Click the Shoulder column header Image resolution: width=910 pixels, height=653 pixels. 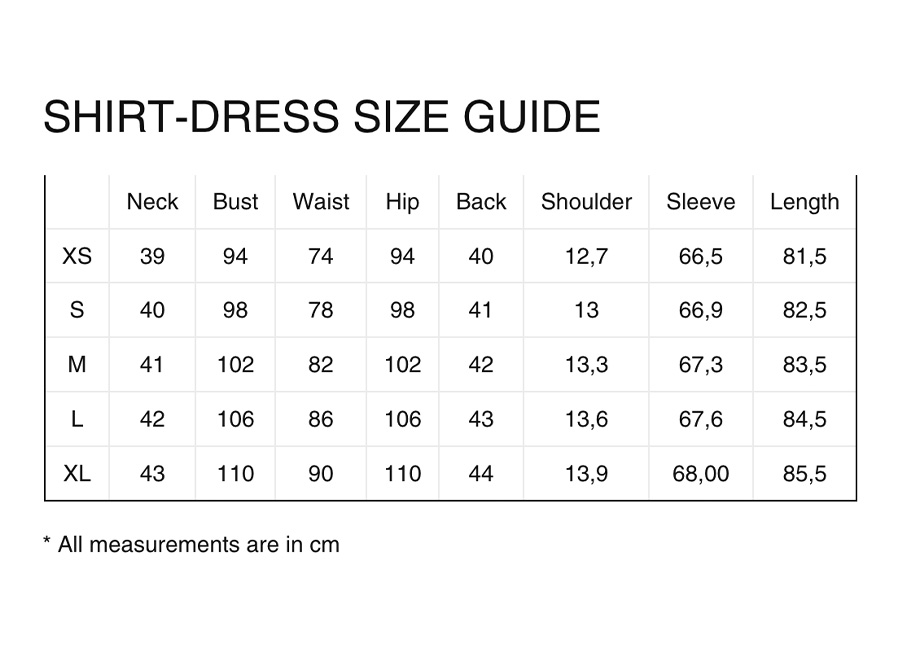point(586,202)
